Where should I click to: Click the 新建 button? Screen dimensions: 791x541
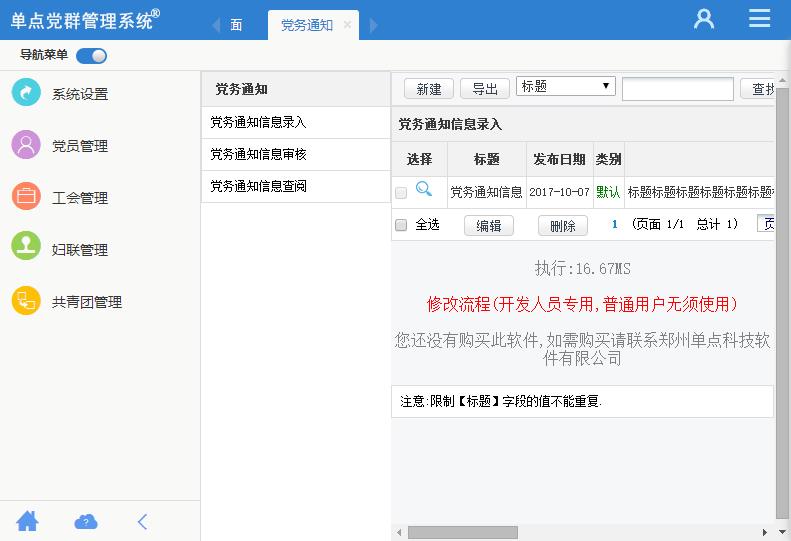(x=429, y=89)
